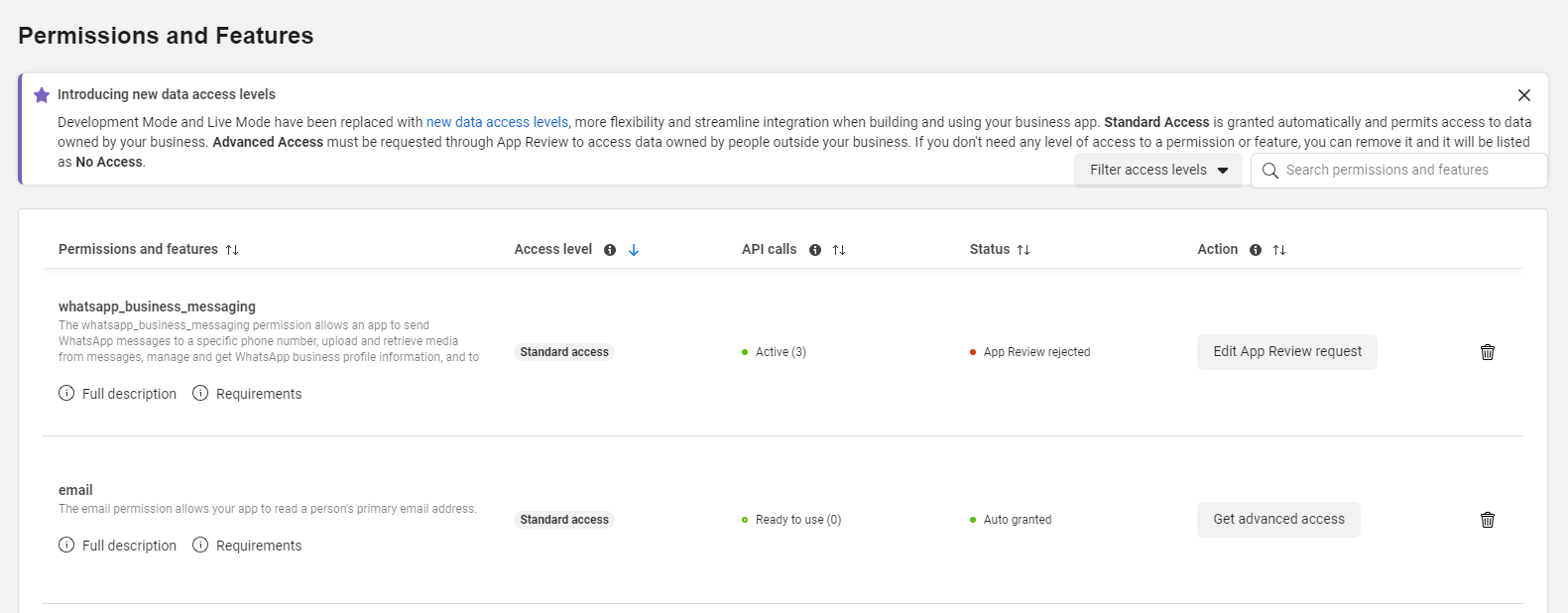1568x613 pixels.
Task: Click Standard access badge for email
Action: tap(564, 520)
